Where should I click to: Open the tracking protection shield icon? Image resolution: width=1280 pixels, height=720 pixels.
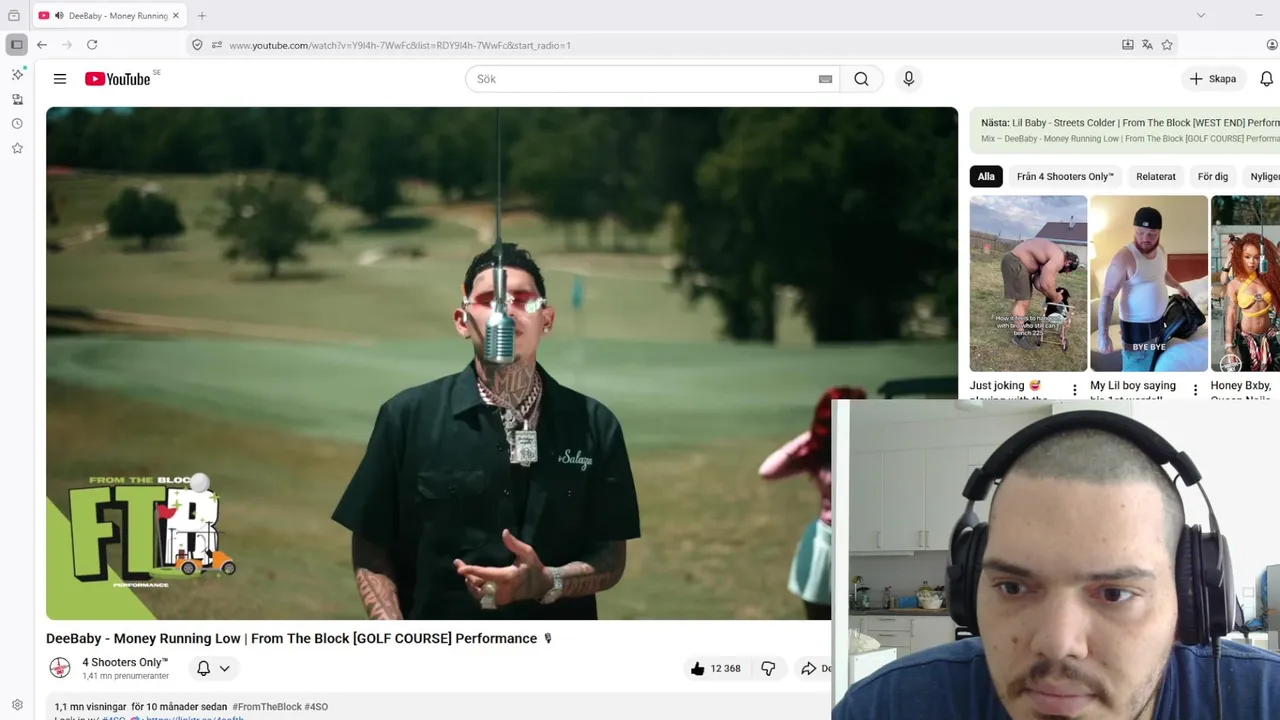(197, 45)
